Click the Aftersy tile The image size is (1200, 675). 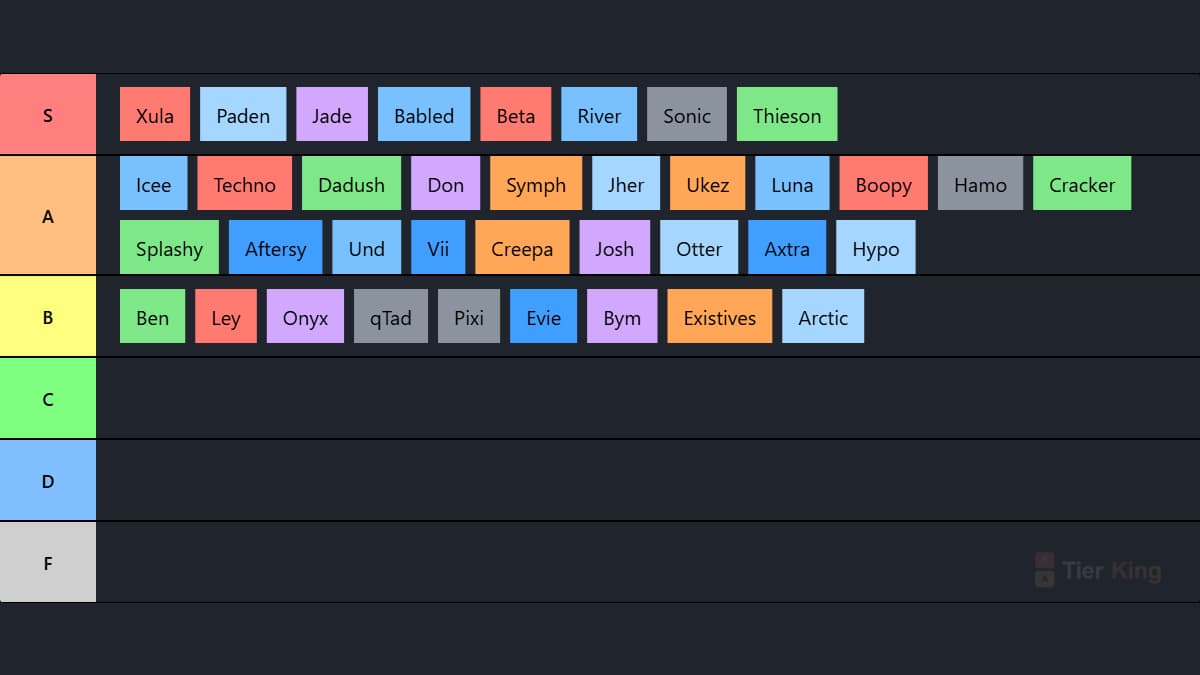(x=276, y=247)
